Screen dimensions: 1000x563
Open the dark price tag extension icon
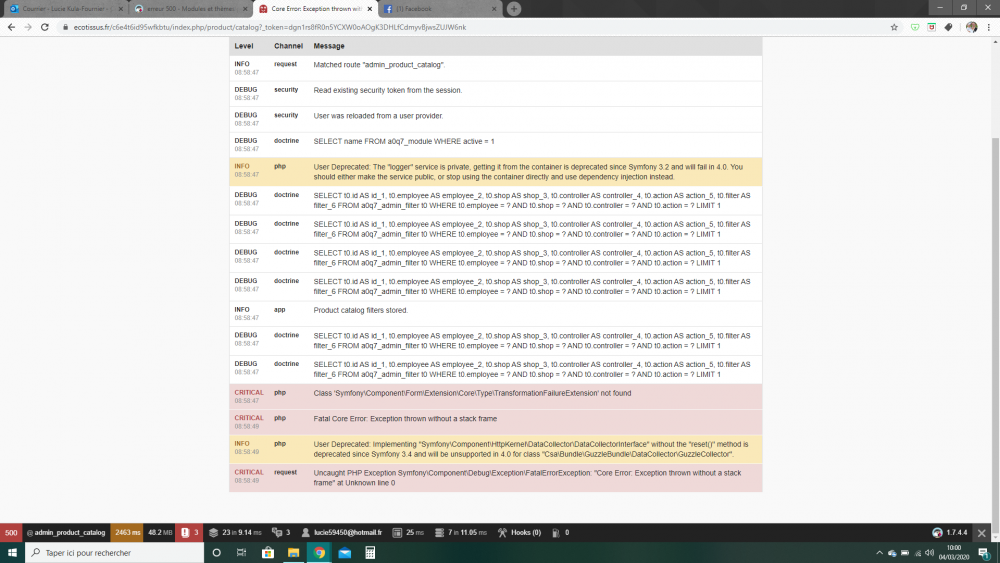[949, 27]
